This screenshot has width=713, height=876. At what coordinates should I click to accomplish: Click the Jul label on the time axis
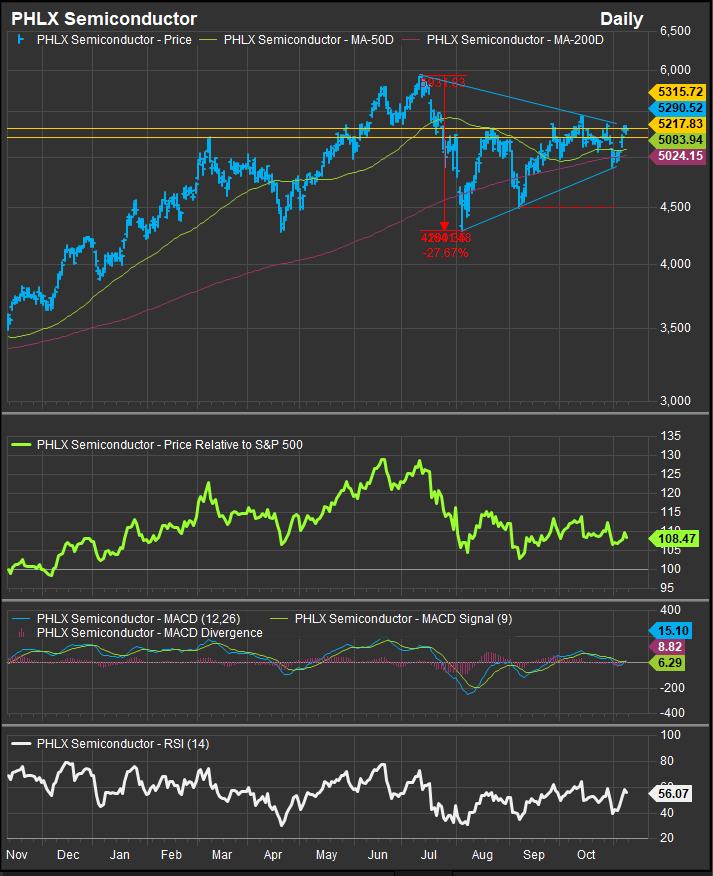click(x=429, y=855)
